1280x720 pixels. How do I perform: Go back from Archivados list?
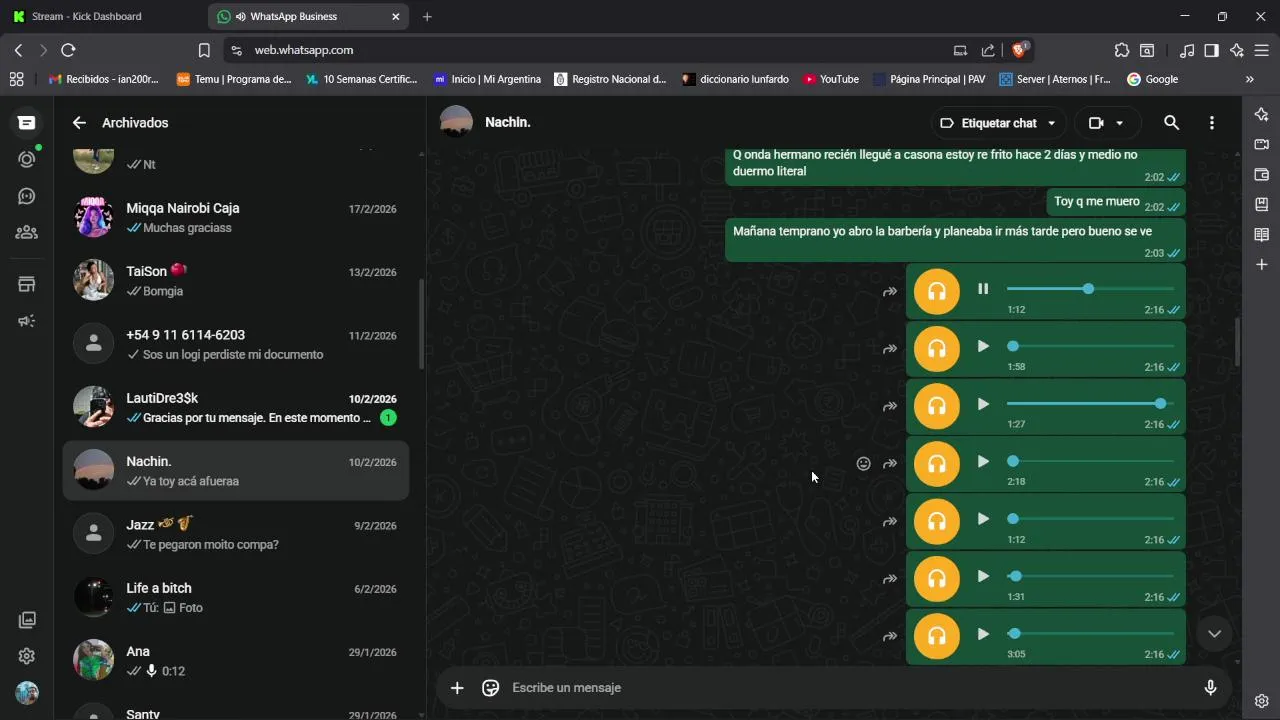[79, 123]
